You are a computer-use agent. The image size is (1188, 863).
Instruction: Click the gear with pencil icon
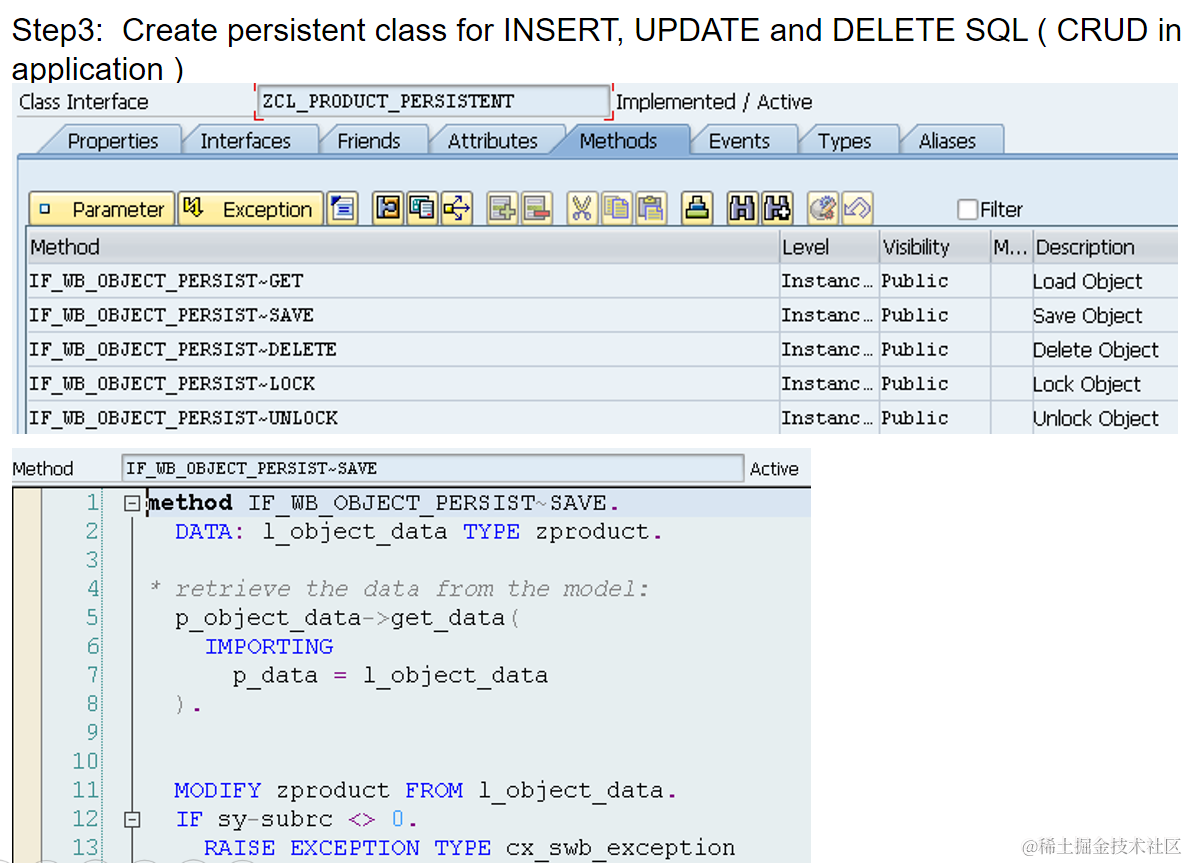pos(823,208)
